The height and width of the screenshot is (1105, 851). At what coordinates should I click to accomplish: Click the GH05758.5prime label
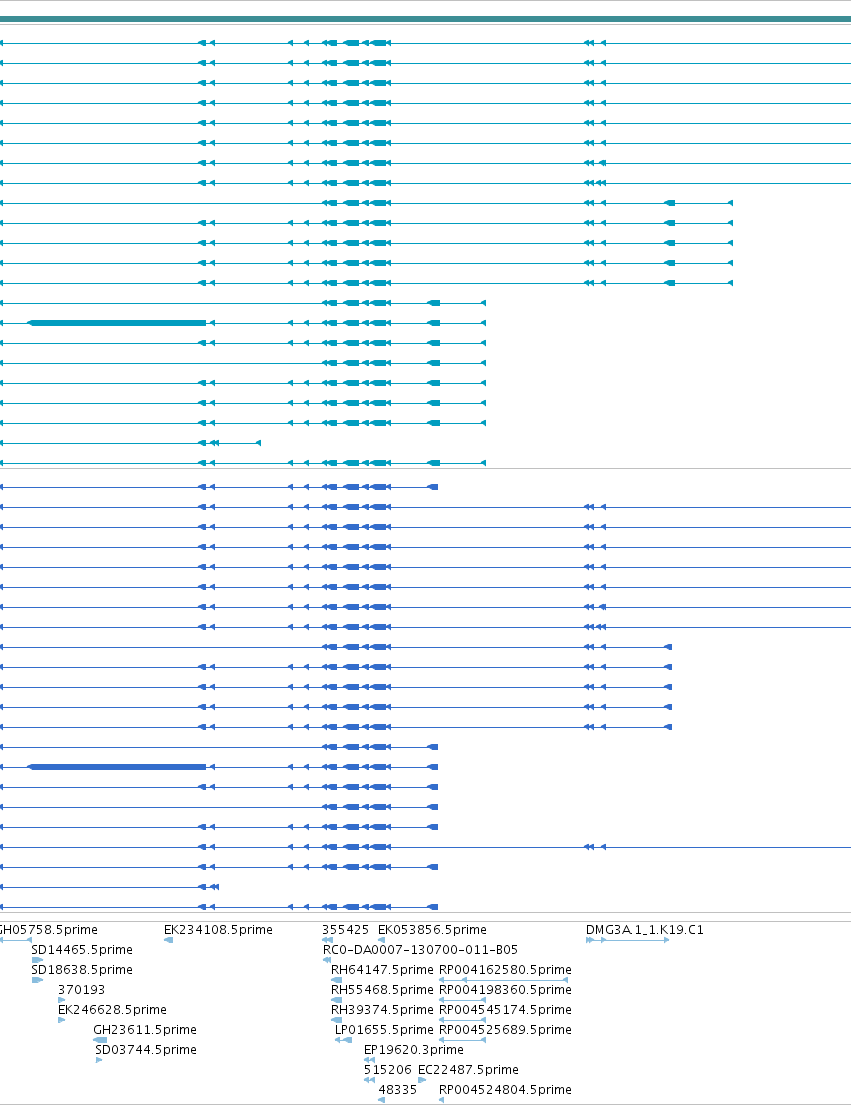coord(48,930)
